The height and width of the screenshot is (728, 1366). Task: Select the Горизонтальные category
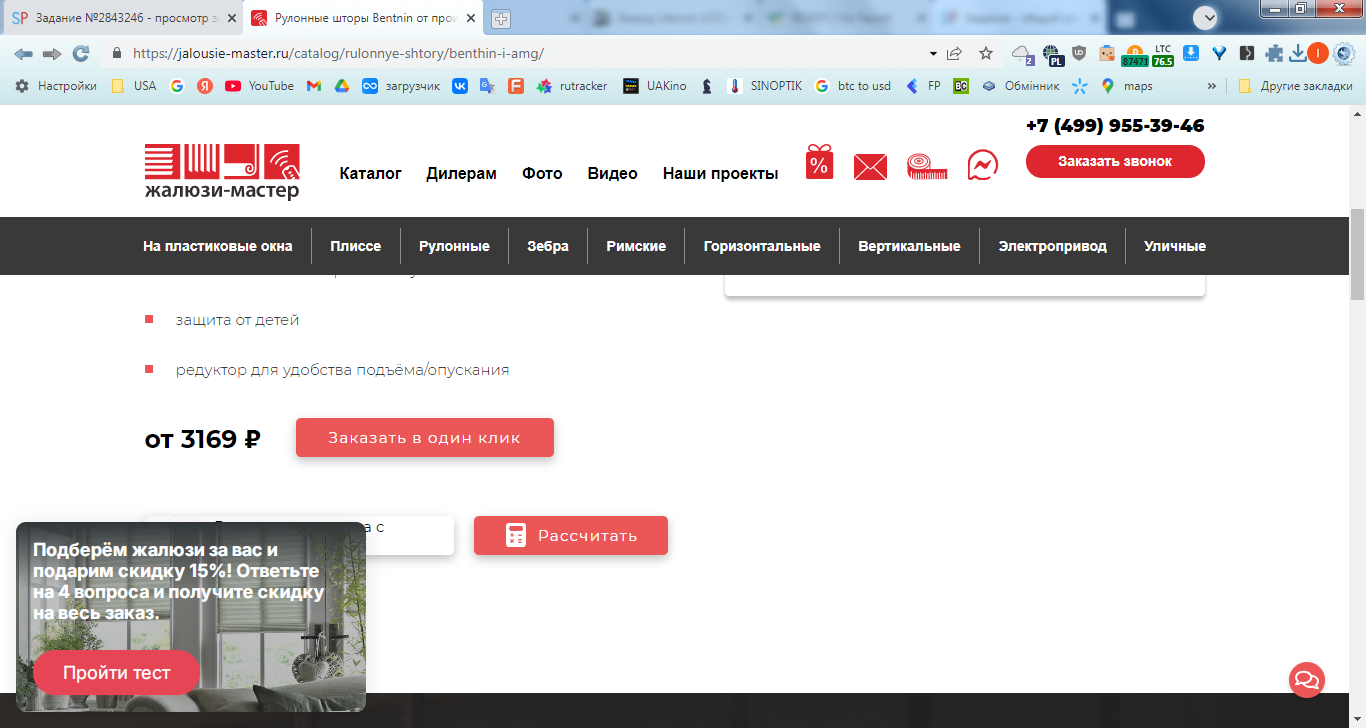[762, 246]
